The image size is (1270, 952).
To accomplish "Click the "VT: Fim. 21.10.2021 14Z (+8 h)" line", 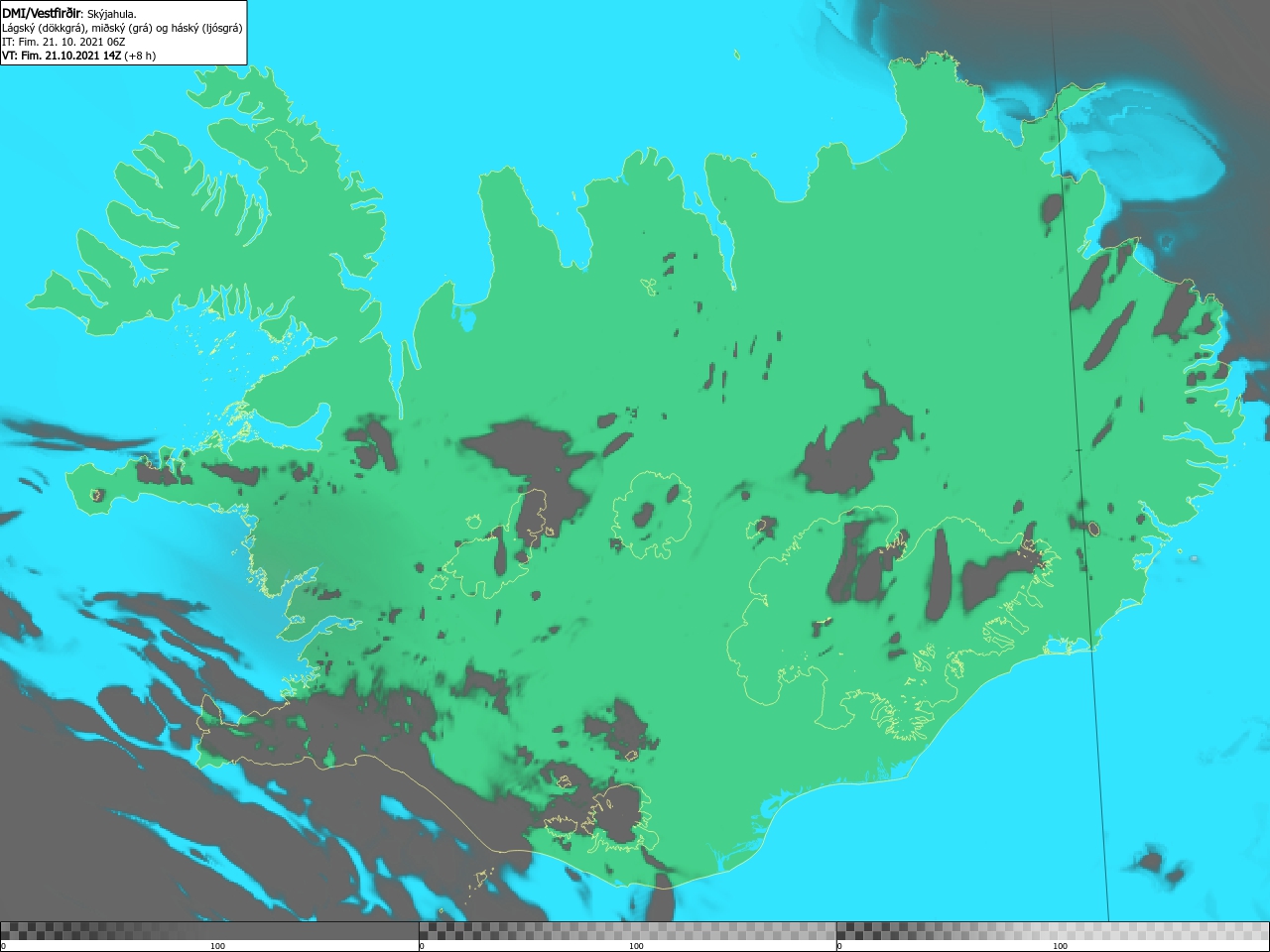I will 79,56.
